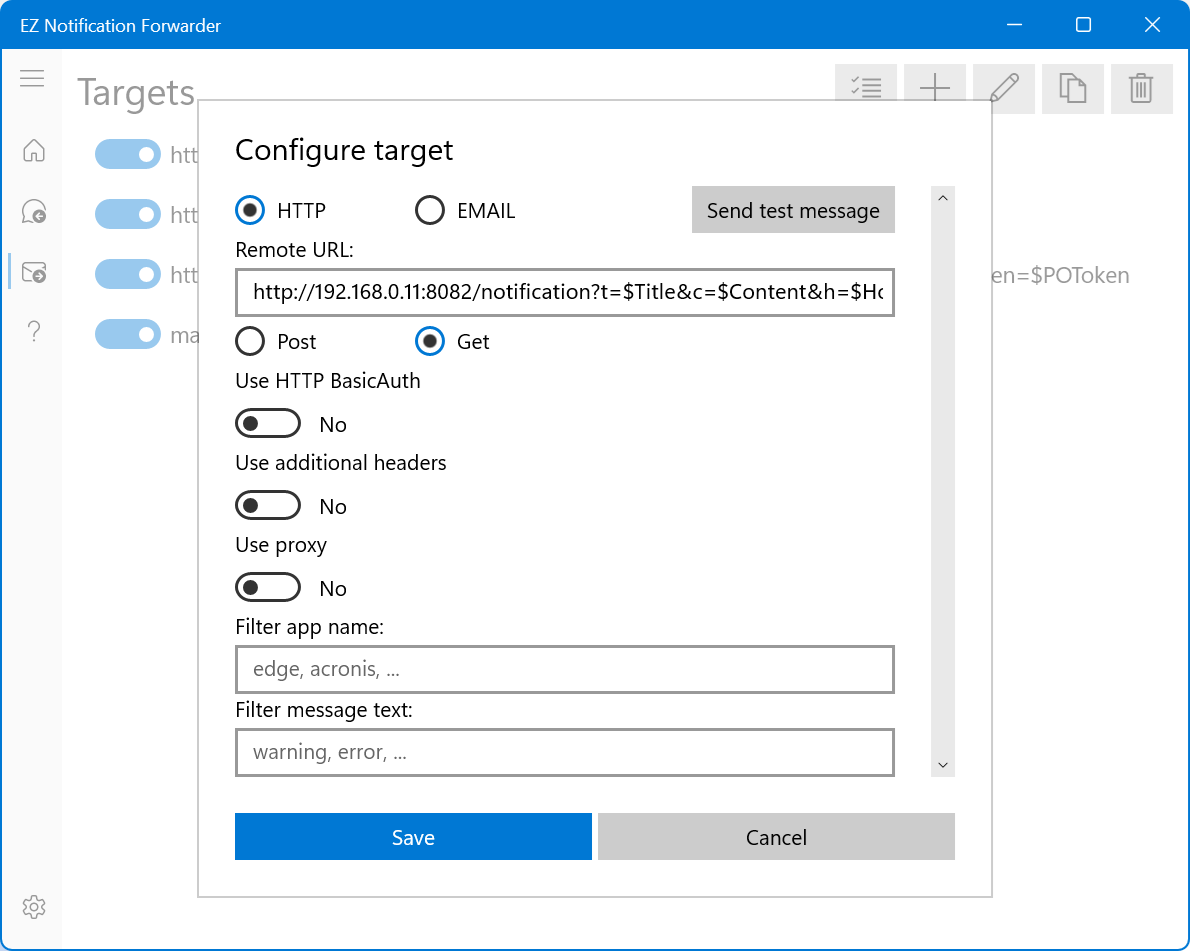Disable the fourth target toggle labeled 'ma'

[x=128, y=334]
